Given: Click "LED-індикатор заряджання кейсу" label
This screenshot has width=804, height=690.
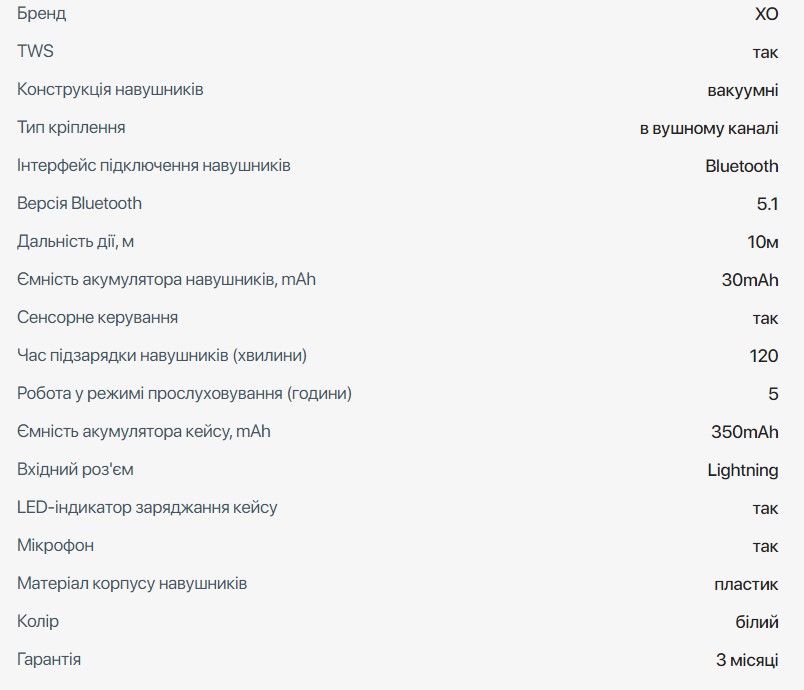Looking at the screenshot, I should point(147,507).
